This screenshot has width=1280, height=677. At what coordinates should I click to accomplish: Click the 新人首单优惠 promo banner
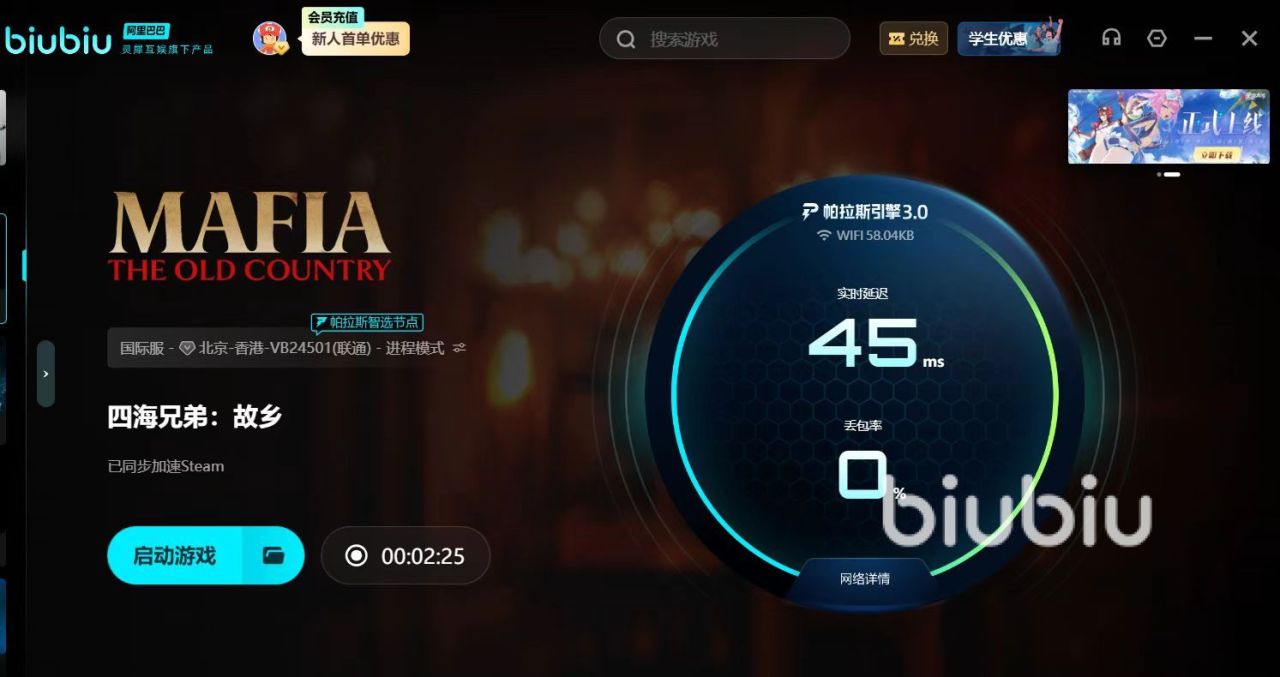(355, 39)
